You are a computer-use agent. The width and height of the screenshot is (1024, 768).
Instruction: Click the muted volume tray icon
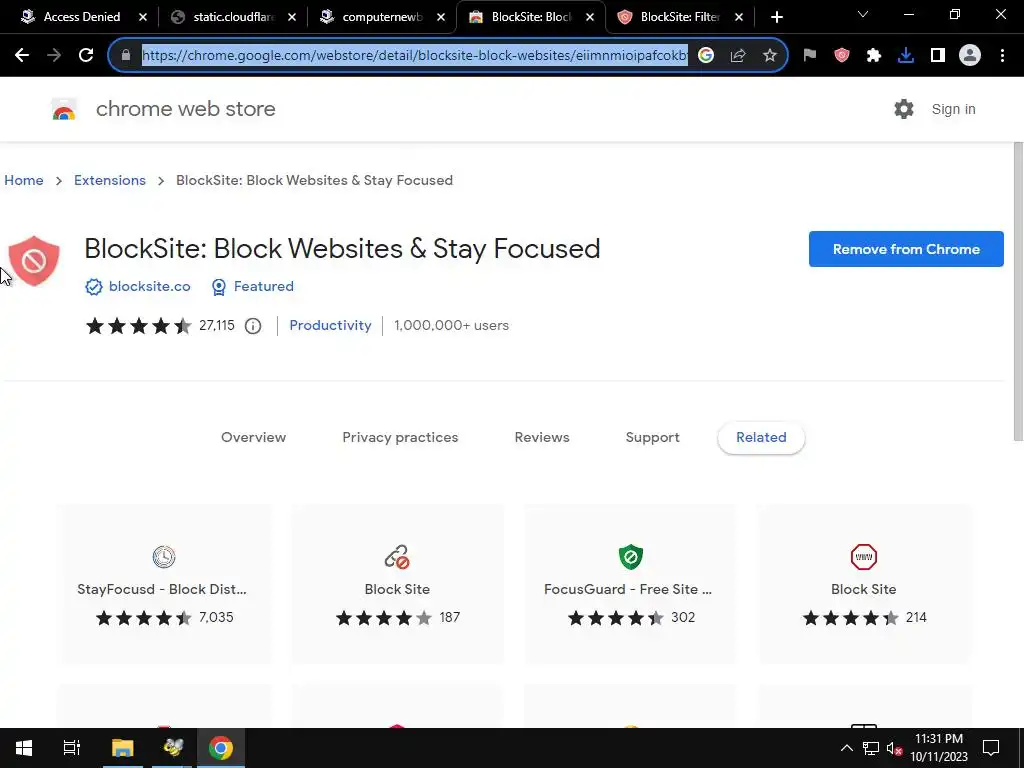click(x=894, y=748)
